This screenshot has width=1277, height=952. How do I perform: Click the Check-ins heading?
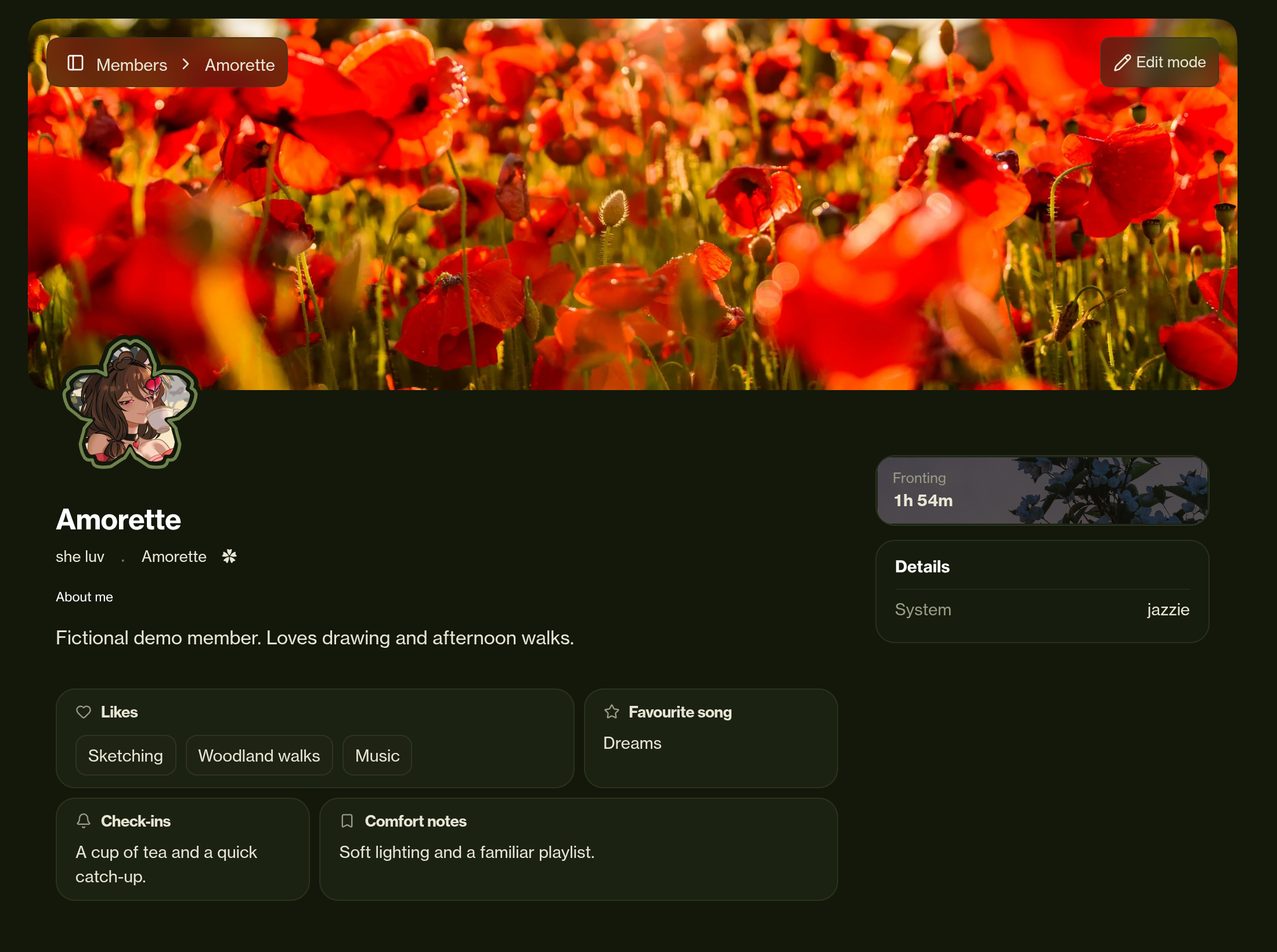pyautogui.click(x=136, y=821)
